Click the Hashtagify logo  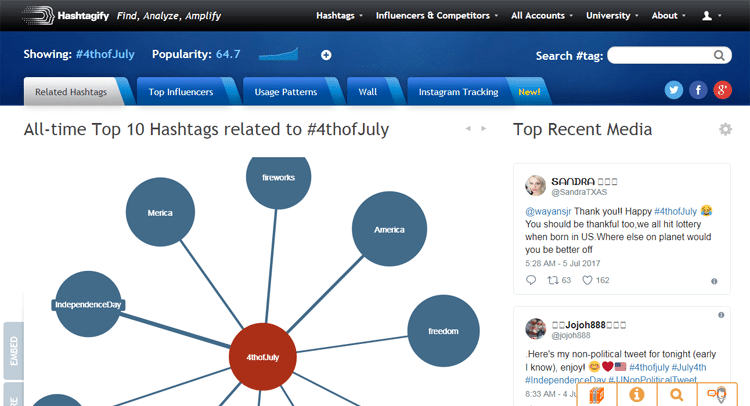66,15
